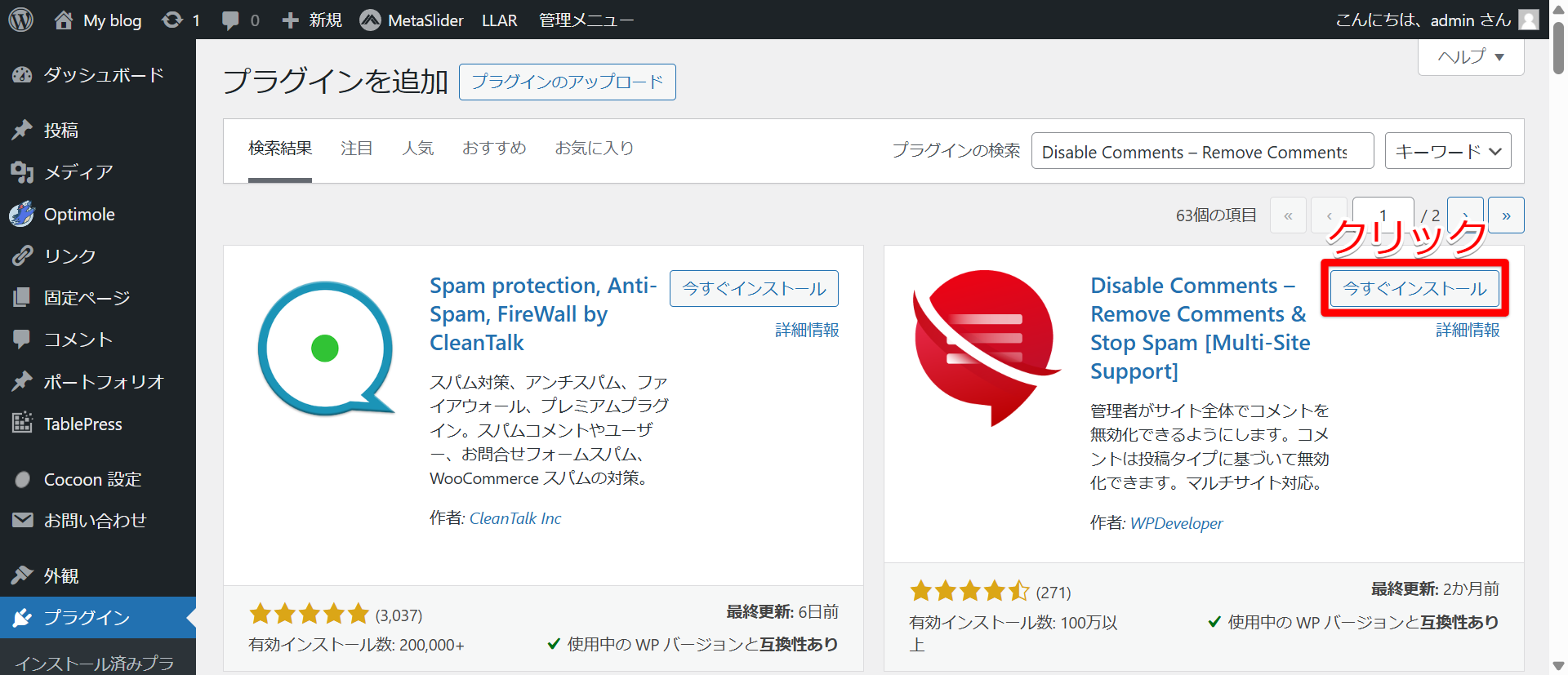Open the LLAR admin bar menu
The image size is (1568, 675).
(x=500, y=20)
